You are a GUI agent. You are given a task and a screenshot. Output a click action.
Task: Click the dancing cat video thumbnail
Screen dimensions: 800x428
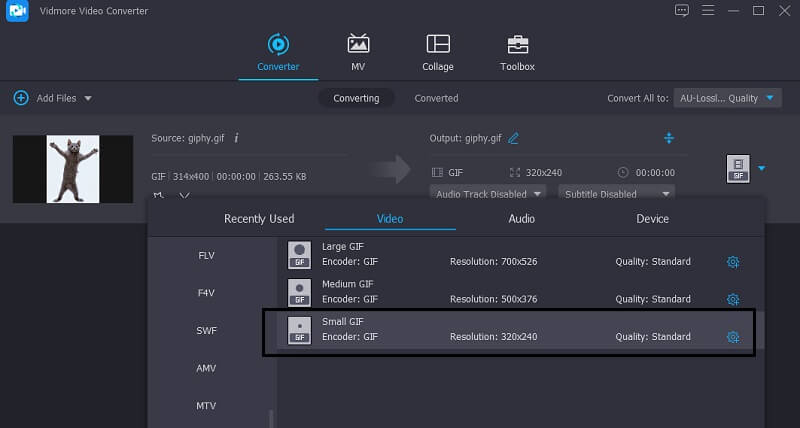[x=72, y=169]
